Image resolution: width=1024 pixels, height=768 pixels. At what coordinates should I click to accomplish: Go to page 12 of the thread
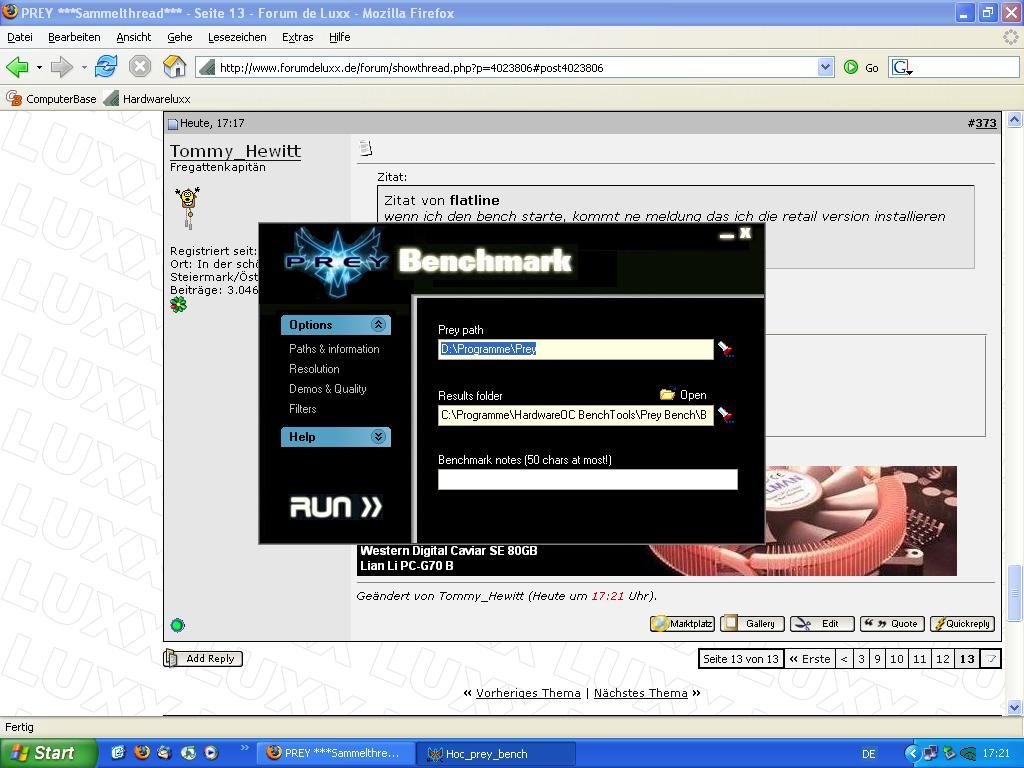click(942, 659)
